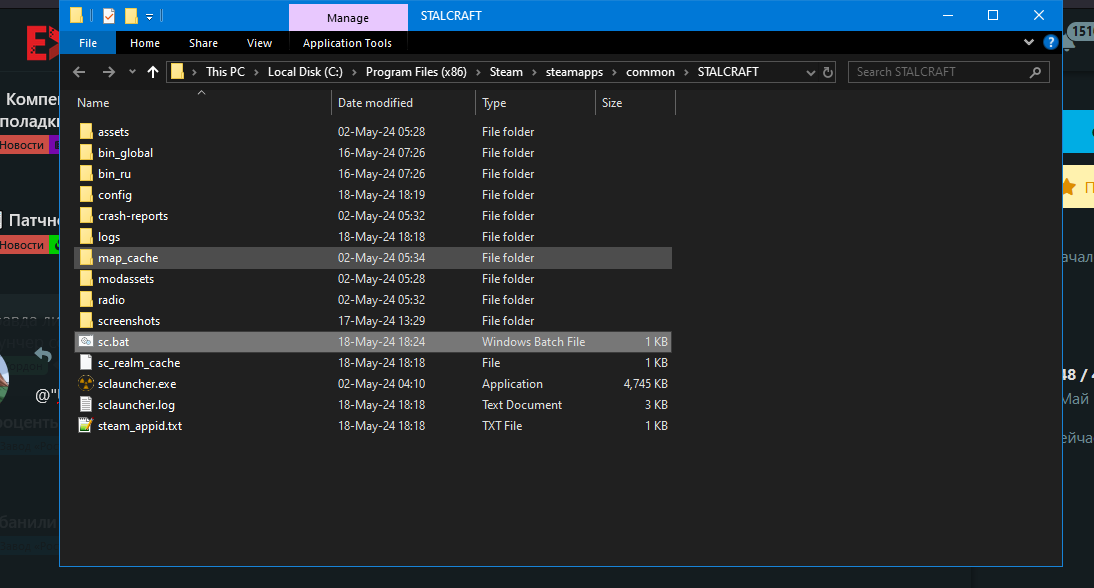Click Windows Batch File type text
Viewport: 1094px width, 588px height.
533,342
